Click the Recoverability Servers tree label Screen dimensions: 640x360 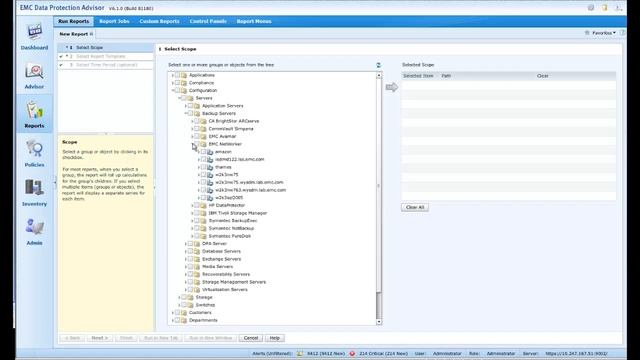tap(226, 274)
